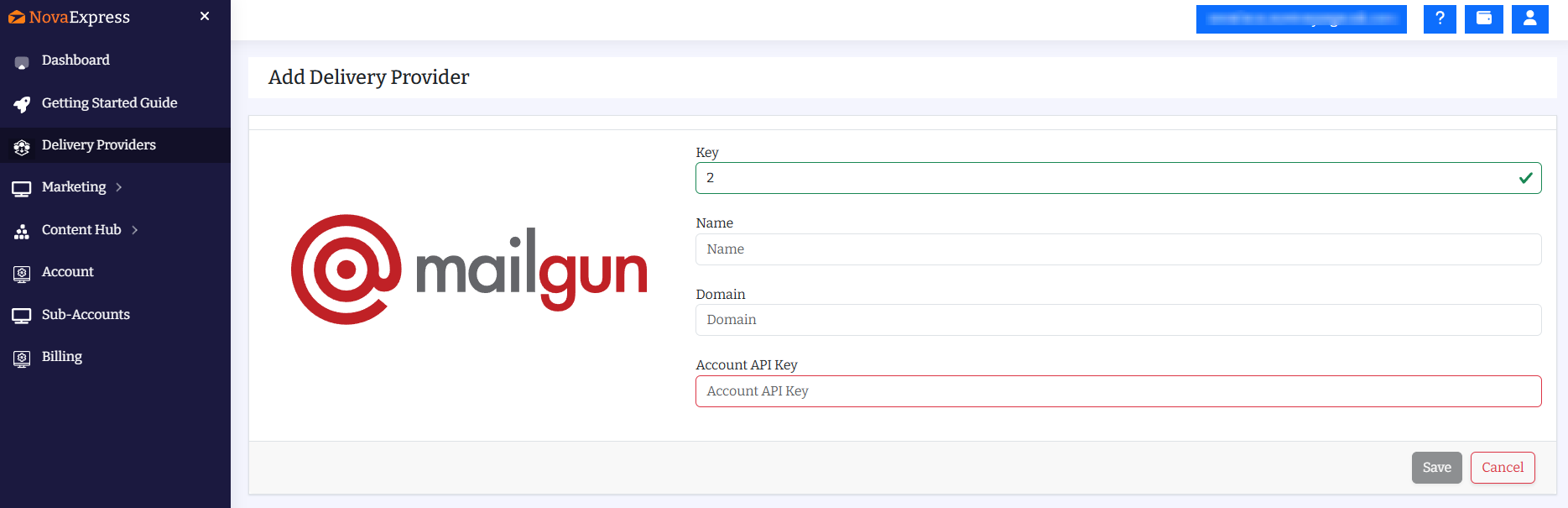Click into the Name field
1568x508 pixels.
point(1117,249)
